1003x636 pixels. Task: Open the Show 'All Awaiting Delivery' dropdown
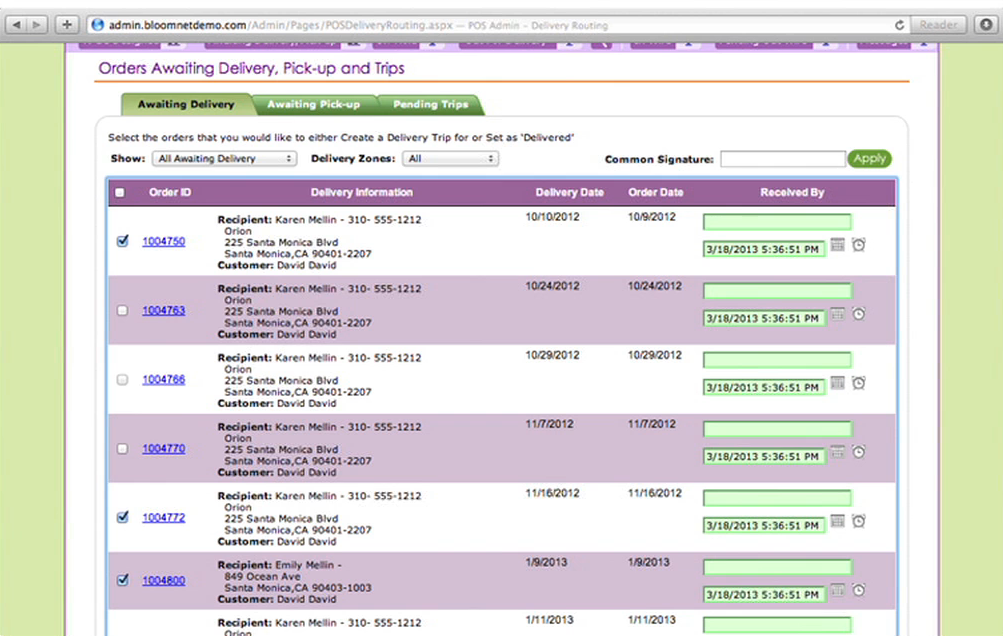click(x=225, y=159)
